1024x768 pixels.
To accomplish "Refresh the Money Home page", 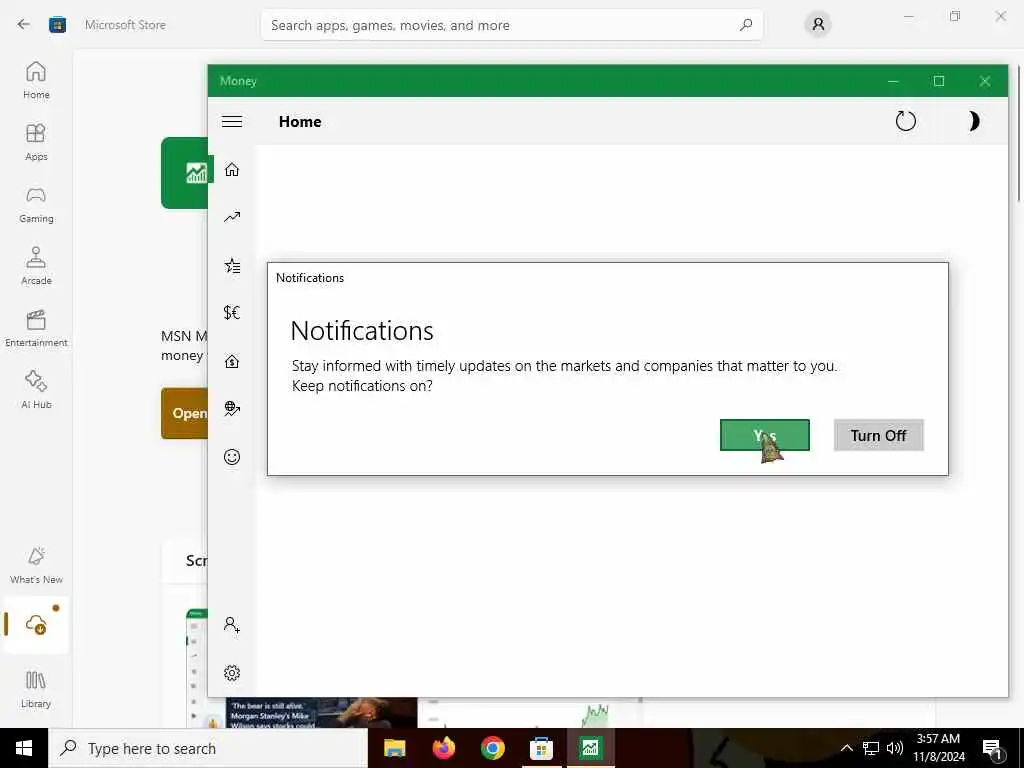I will click(x=905, y=121).
